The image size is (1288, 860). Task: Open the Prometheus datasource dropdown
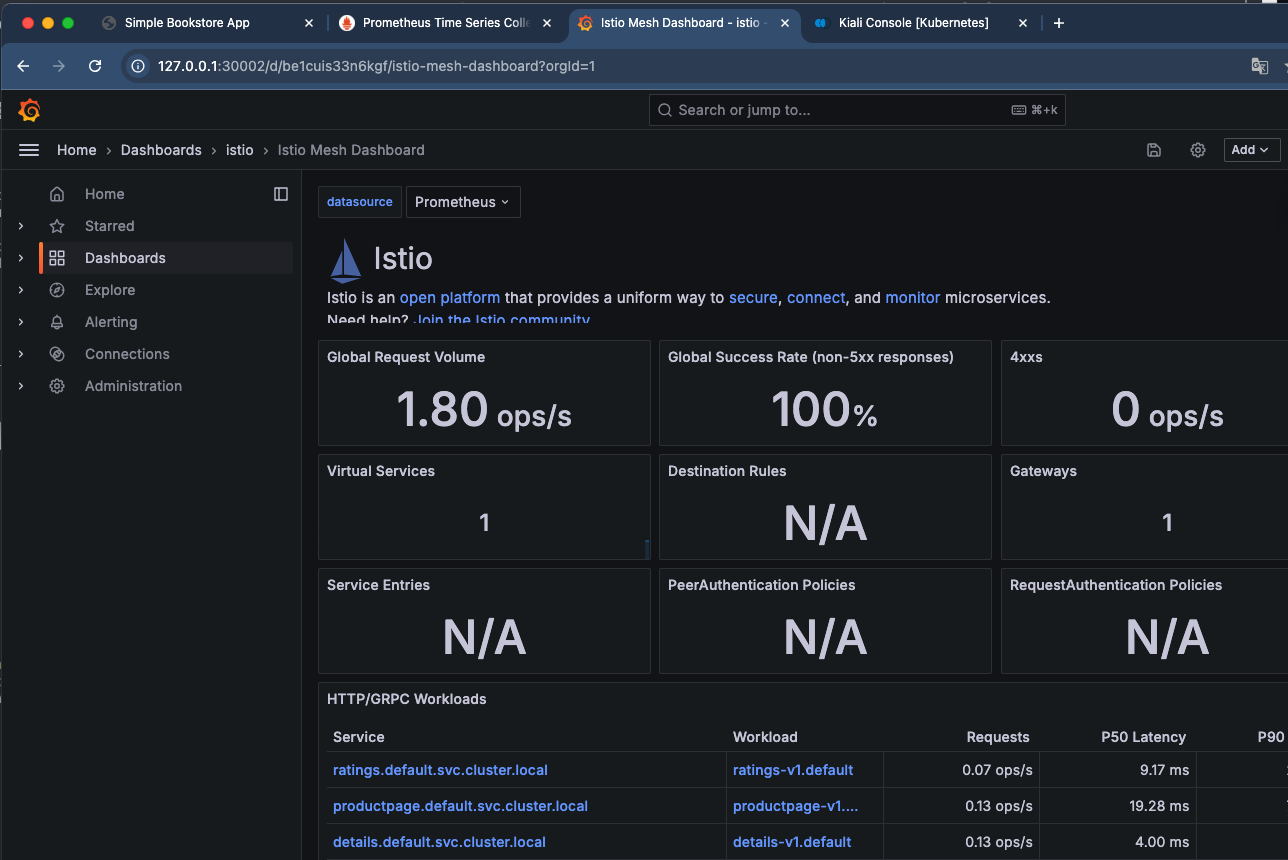click(463, 202)
